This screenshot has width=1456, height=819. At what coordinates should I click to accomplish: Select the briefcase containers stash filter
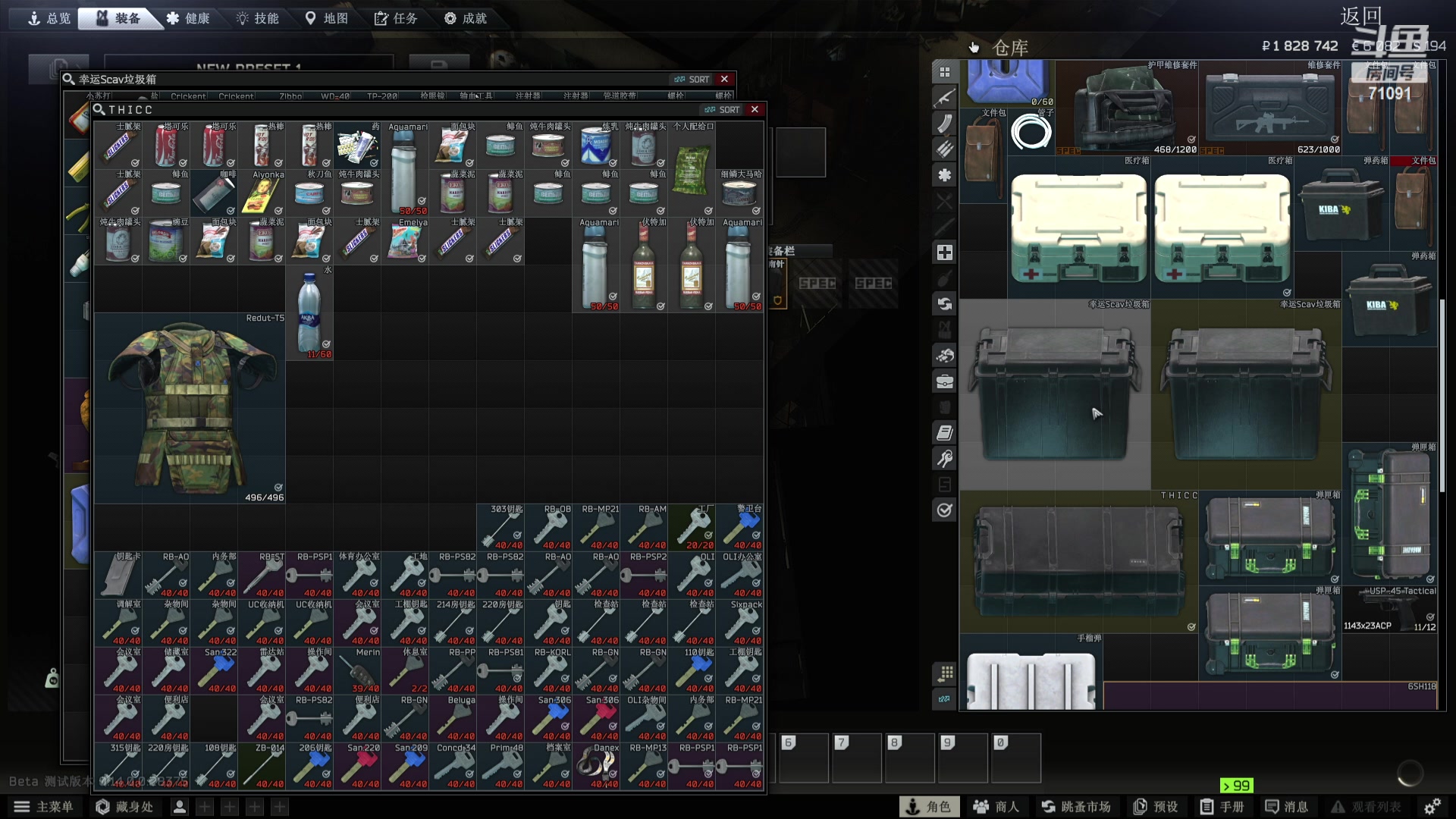(944, 381)
